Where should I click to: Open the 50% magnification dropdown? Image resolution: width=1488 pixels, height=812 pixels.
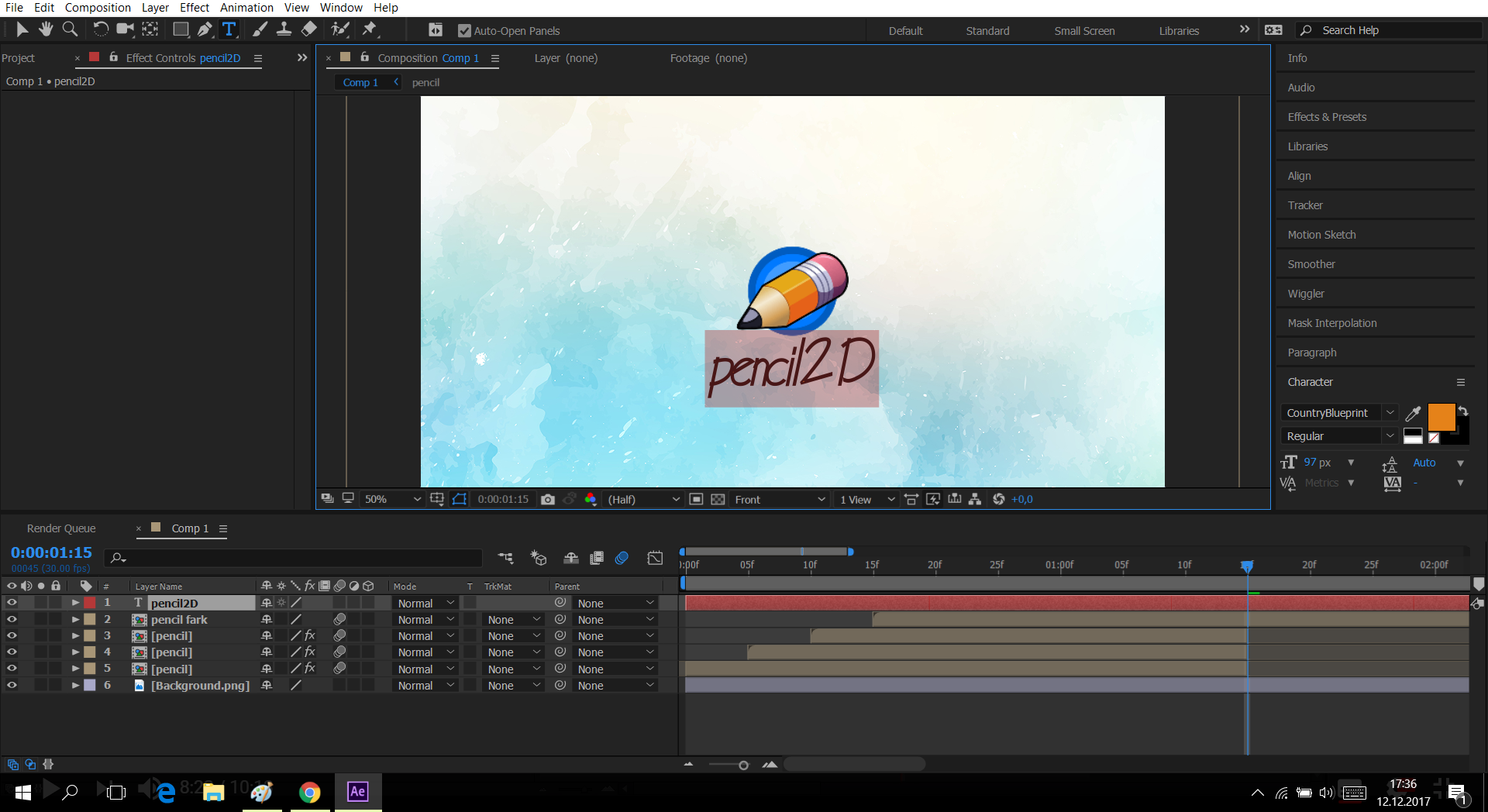pyautogui.click(x=392, y=499)
